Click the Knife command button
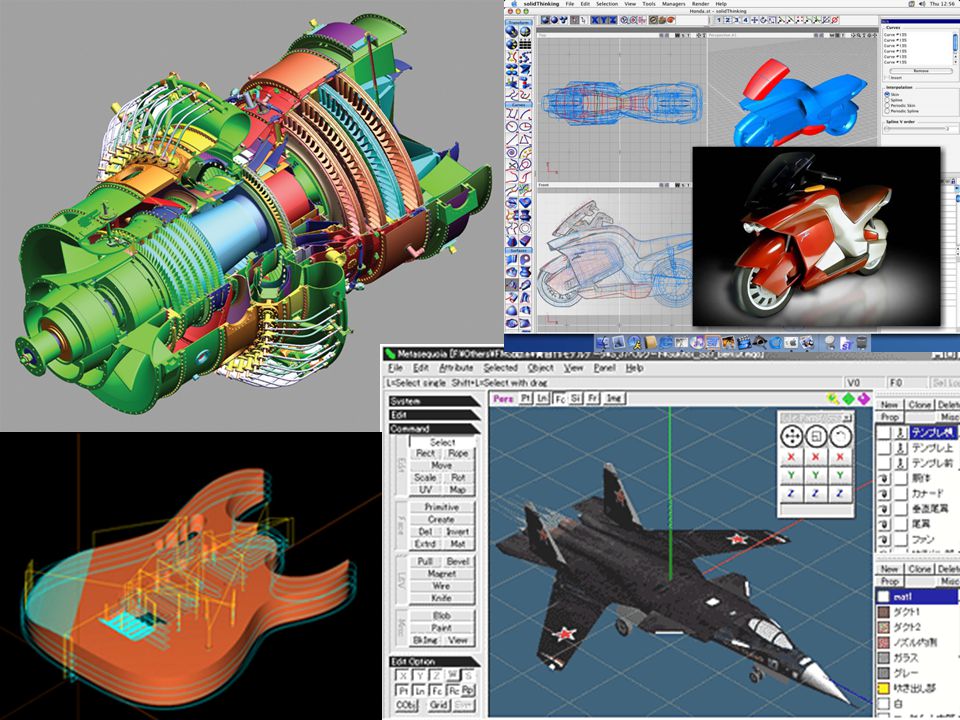 coord(441,598)
